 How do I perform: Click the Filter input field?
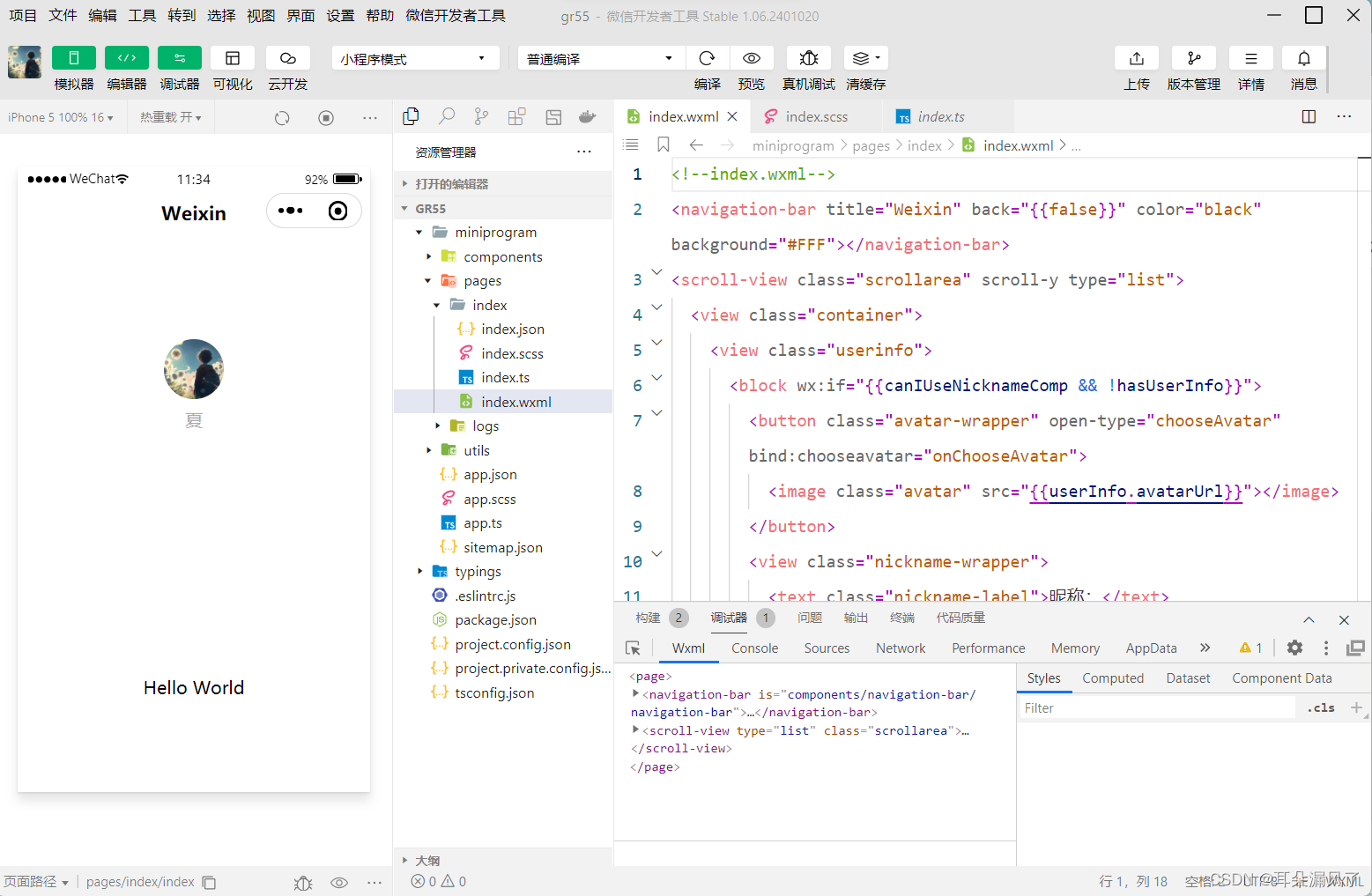coord(1157,707)
